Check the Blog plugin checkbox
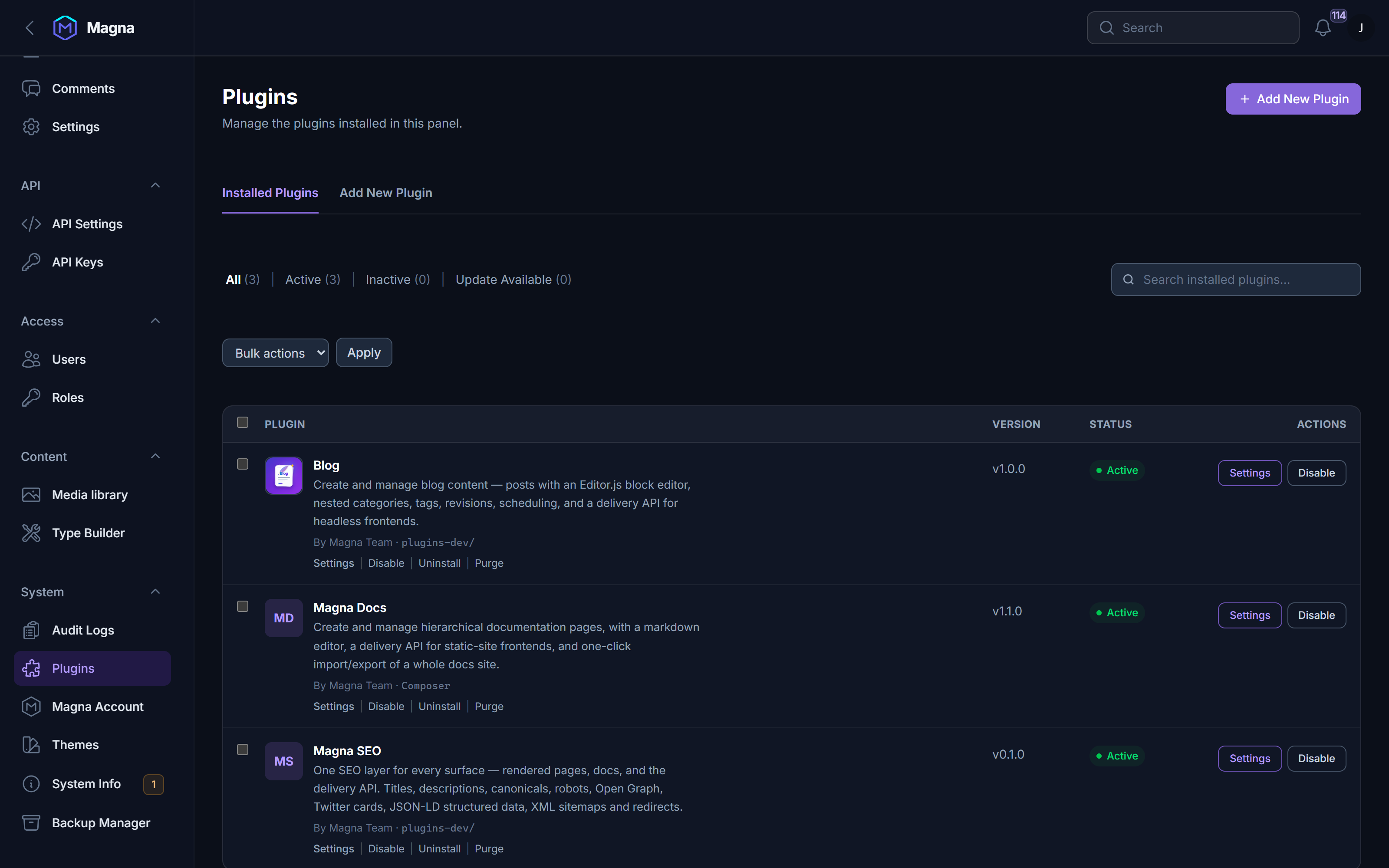Image resolution: width=1389 pixels, height=868 pixels. [243, 464]
